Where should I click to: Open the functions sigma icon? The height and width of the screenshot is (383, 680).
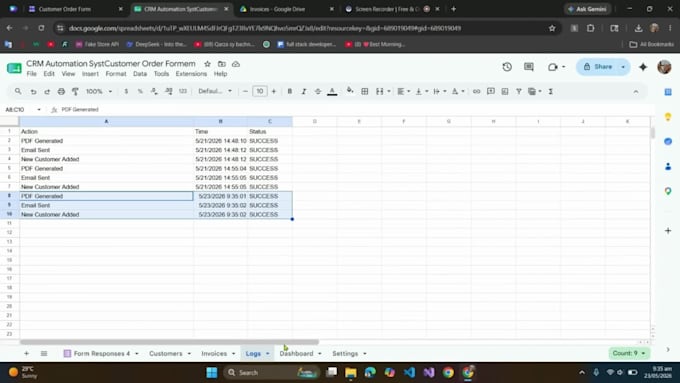550,92
